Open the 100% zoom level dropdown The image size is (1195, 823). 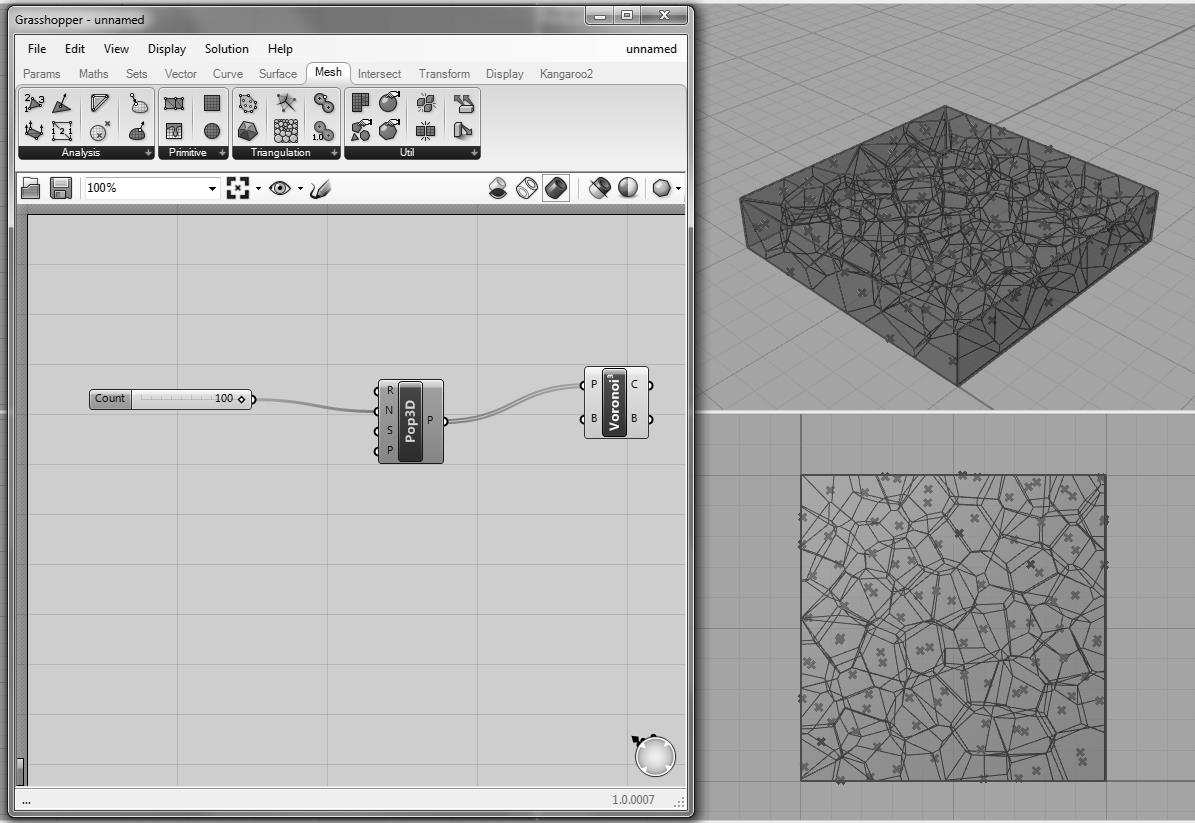pyautogui.click(x=212, y=189)
